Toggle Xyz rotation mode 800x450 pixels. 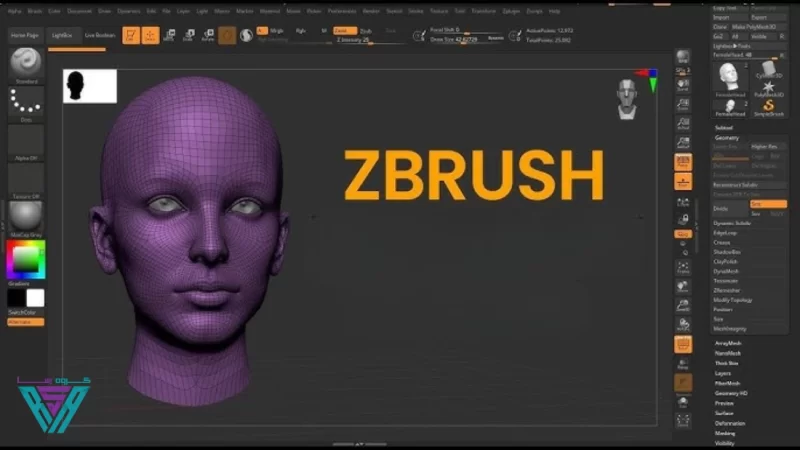point(683,234)
